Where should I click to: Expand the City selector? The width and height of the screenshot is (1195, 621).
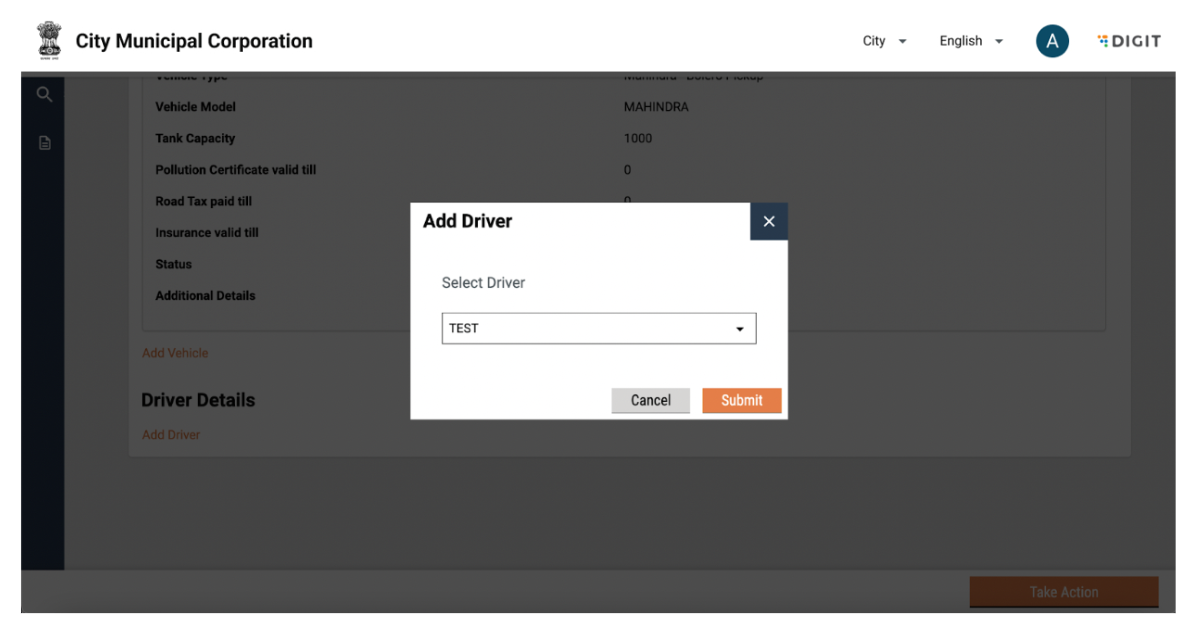[x=884, y=41]
